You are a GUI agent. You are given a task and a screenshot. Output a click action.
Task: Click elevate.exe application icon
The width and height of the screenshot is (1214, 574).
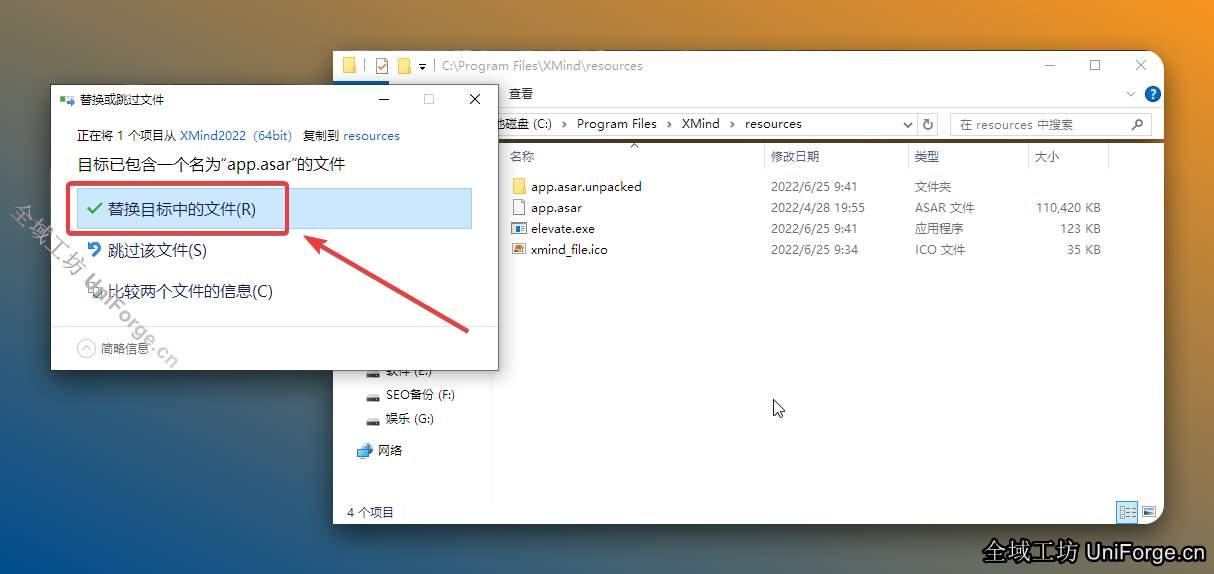click(x=518, y=229)
